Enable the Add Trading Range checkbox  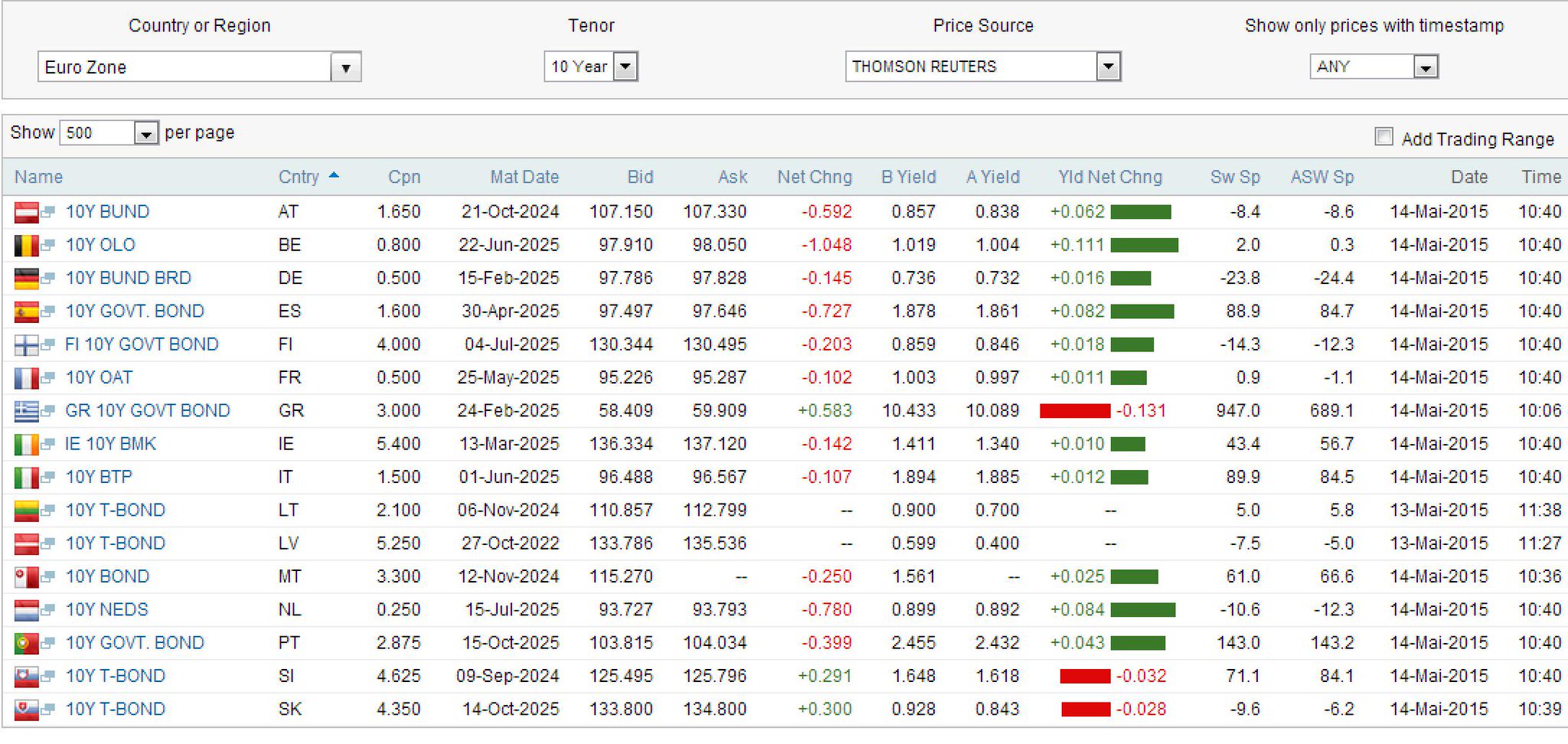(1383, 137)
